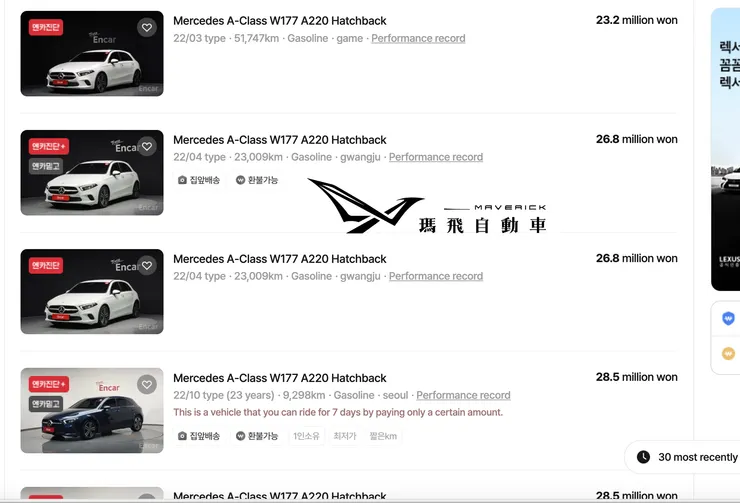
Task: Click the blue shield icon in right sidebar
Action: pyautogui.click(x=728, y=319)
